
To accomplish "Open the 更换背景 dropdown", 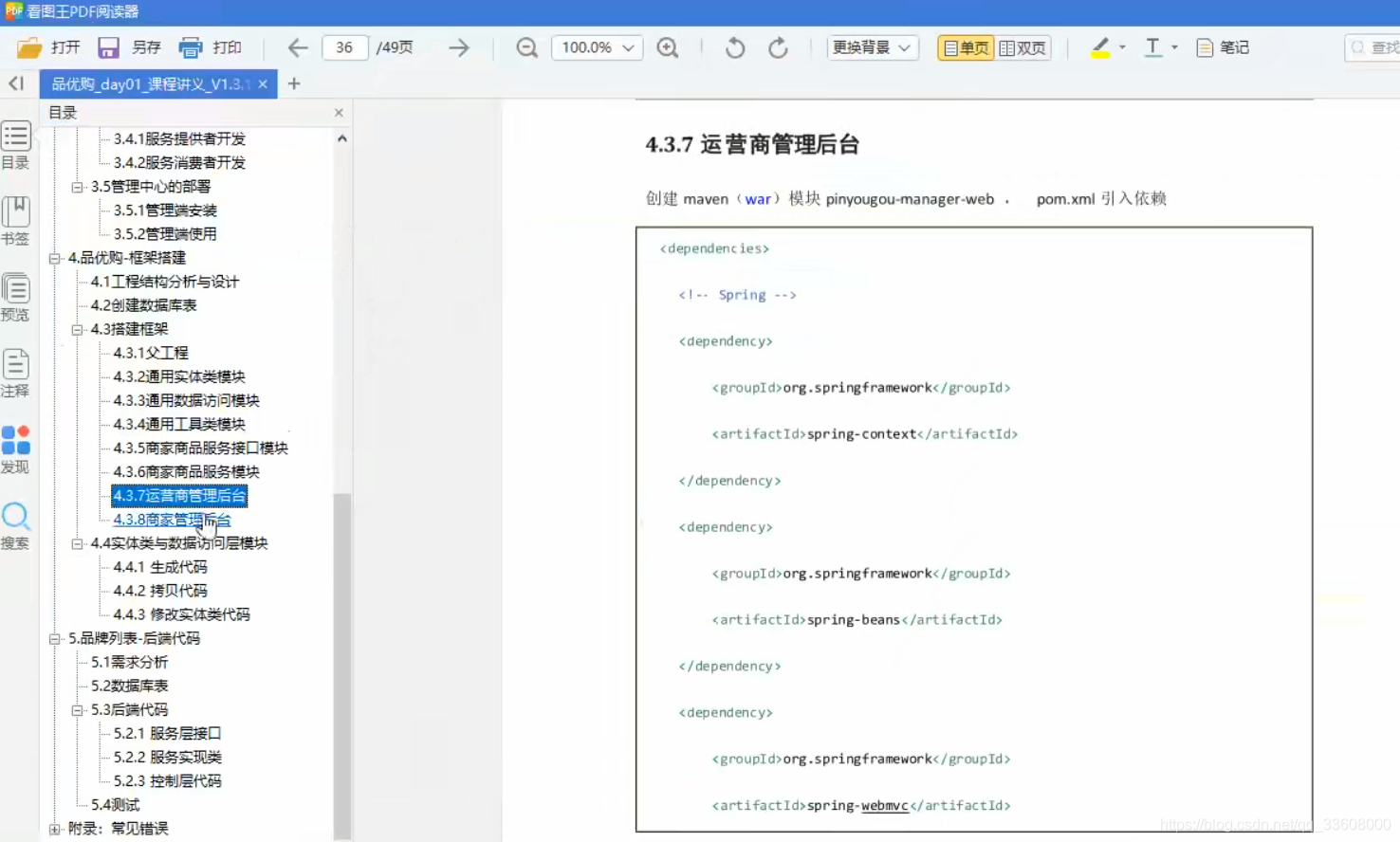I will [x=873, y=47].
